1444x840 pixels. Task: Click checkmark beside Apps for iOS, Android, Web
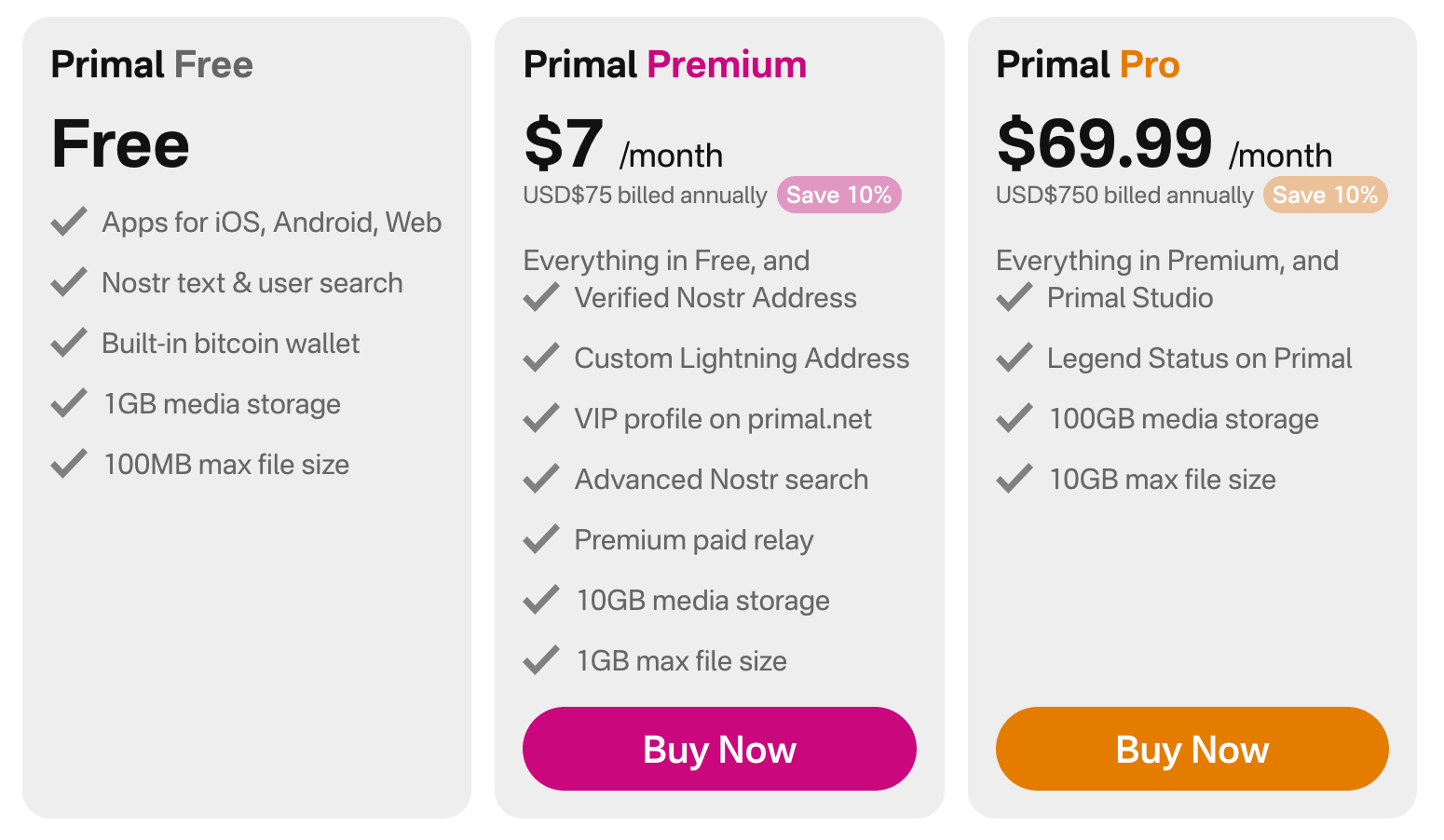click(x=69, y=222)
